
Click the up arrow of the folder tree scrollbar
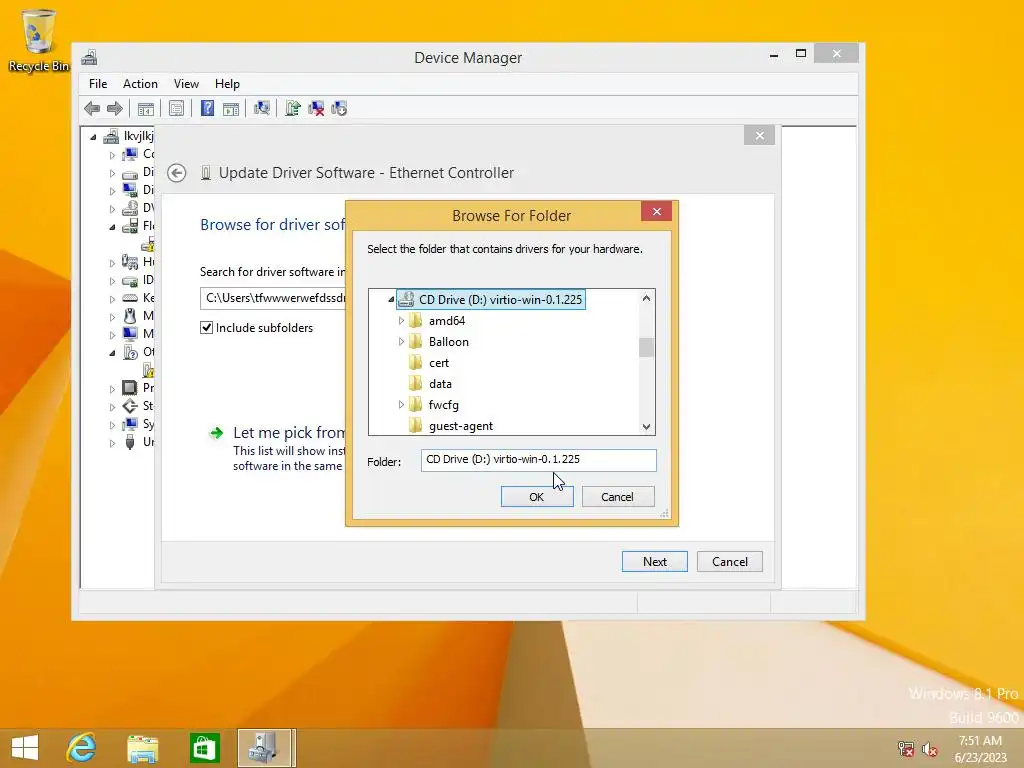(647, 298)
